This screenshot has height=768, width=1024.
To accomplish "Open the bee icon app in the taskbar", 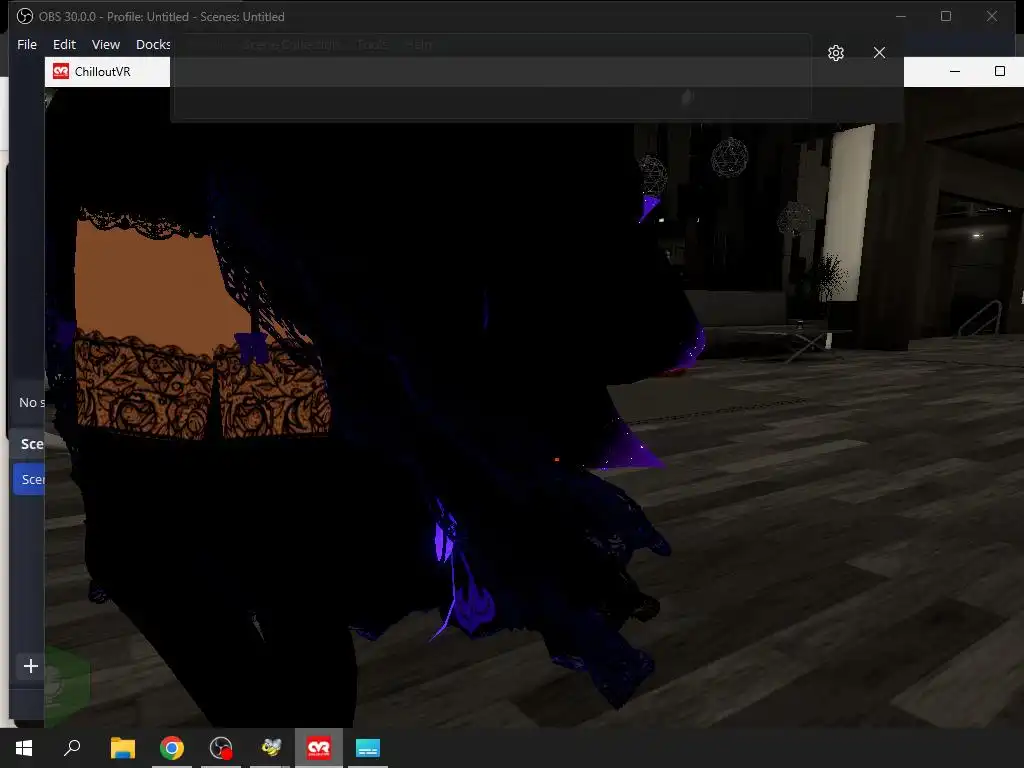I will (270, 748).
